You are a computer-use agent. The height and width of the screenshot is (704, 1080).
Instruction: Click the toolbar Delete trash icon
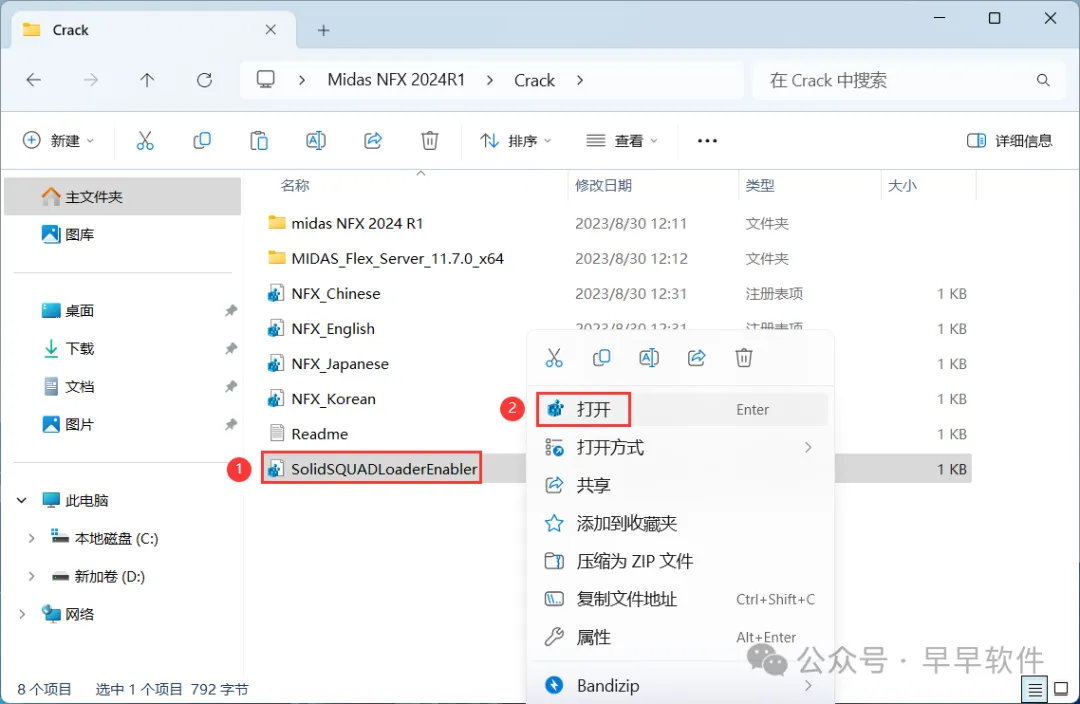(x=430, y=141)
